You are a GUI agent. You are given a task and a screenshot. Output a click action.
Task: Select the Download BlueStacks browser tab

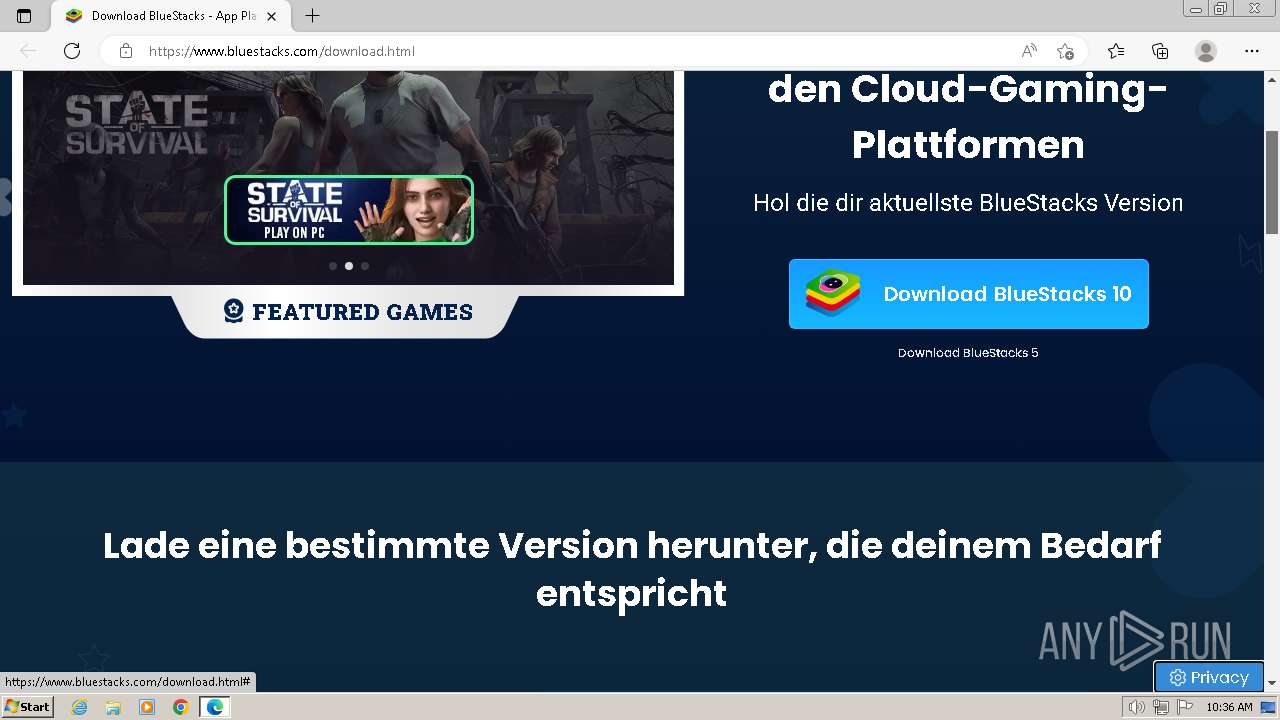[x=172, y=16]
